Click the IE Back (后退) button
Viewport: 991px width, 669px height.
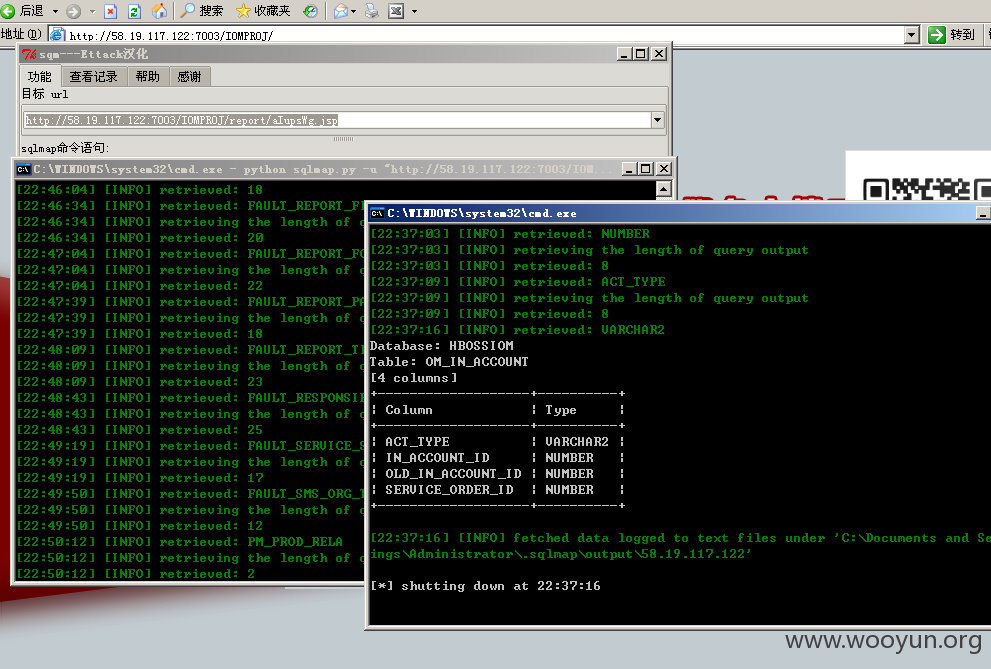23,11
